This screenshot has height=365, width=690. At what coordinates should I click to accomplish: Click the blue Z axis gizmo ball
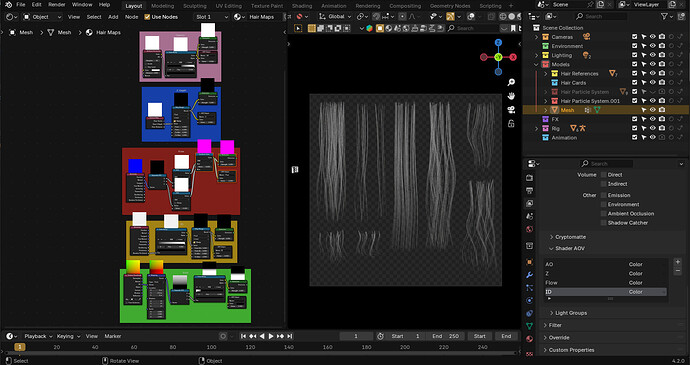coord(498,43)
